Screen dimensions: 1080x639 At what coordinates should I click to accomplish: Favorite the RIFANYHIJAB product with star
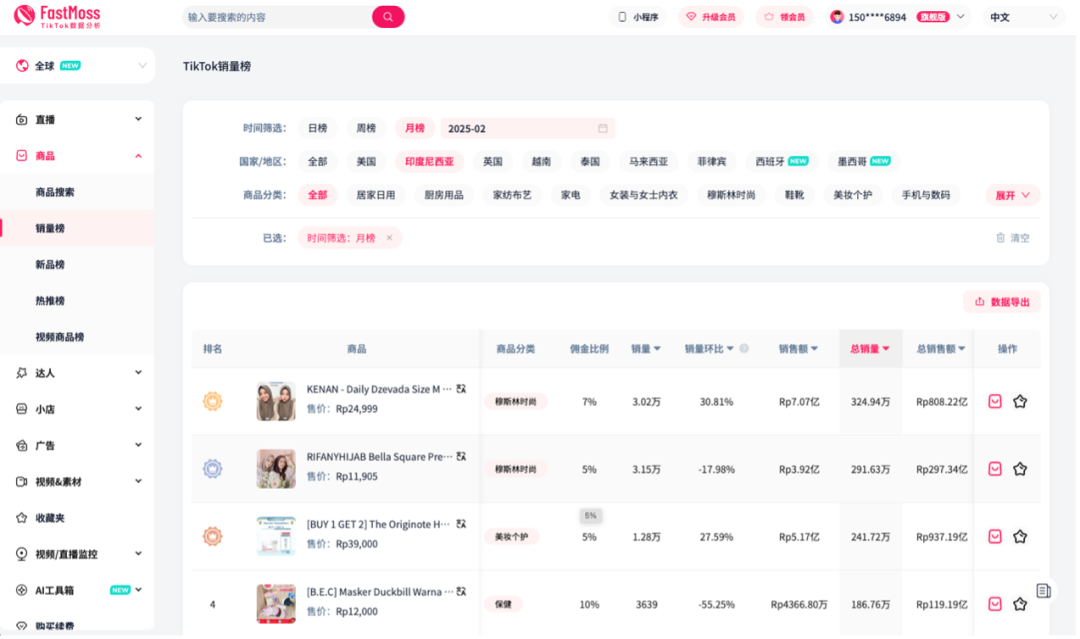1020,469
